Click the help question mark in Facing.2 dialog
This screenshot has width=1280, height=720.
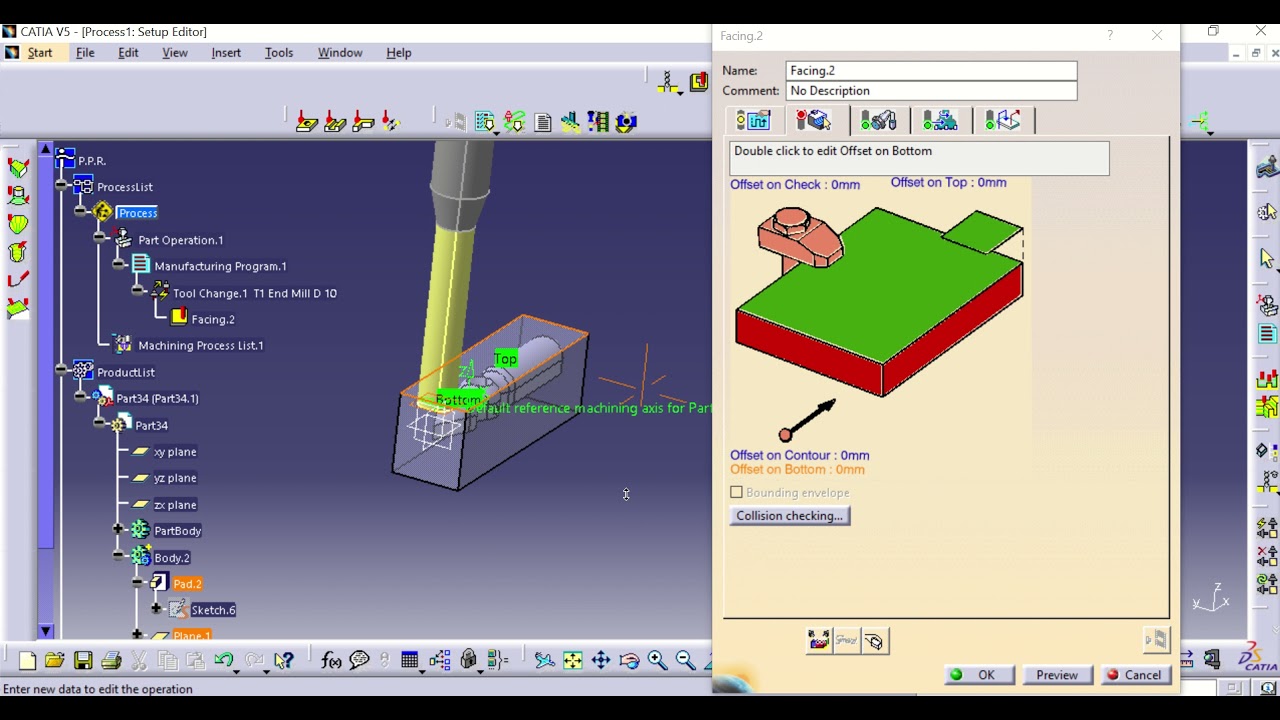coord(1110,35)
